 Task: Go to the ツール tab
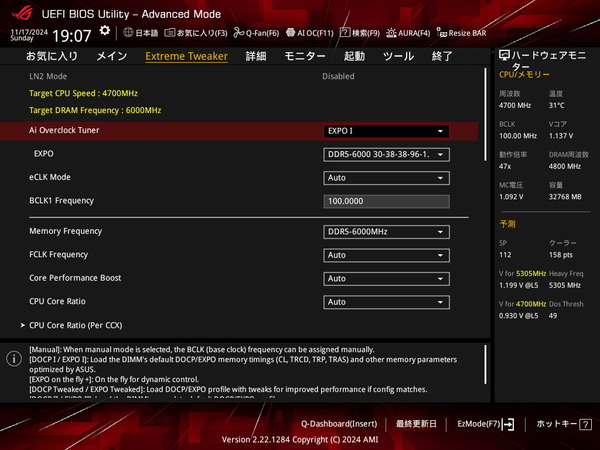coord(398,56)
